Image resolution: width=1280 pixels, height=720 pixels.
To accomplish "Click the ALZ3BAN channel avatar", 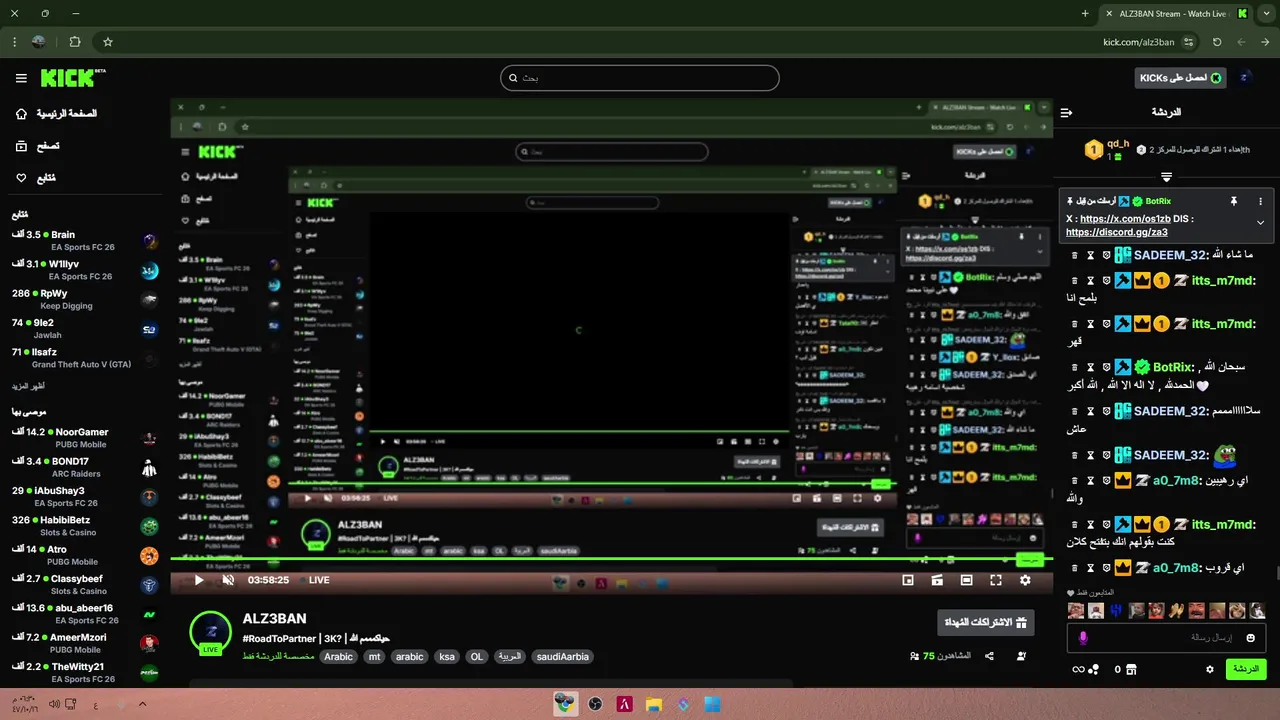I will pos(210,631).
